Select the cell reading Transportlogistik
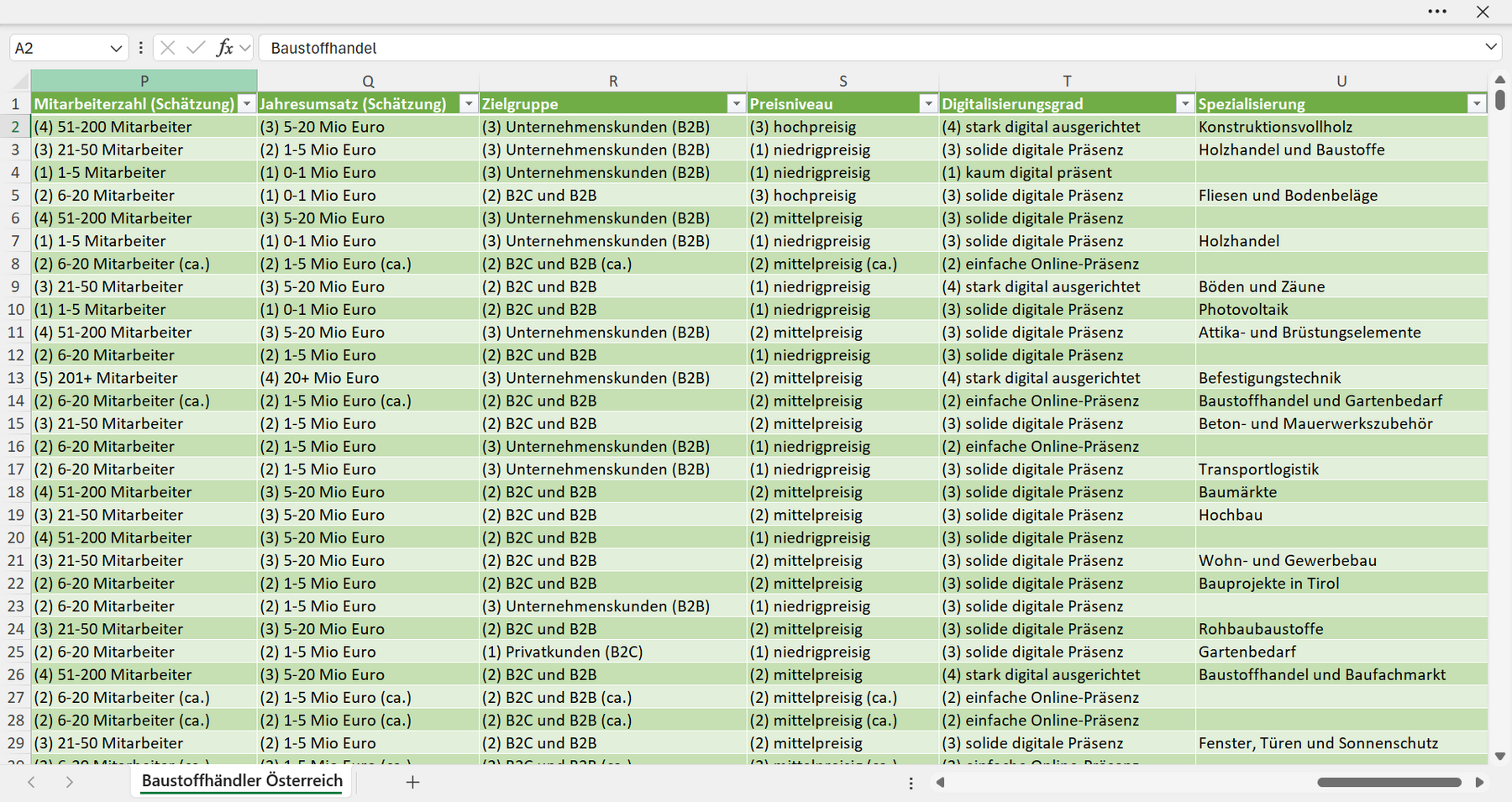The width and height of the screenshot is (1512, 802). click(1341, 469)
